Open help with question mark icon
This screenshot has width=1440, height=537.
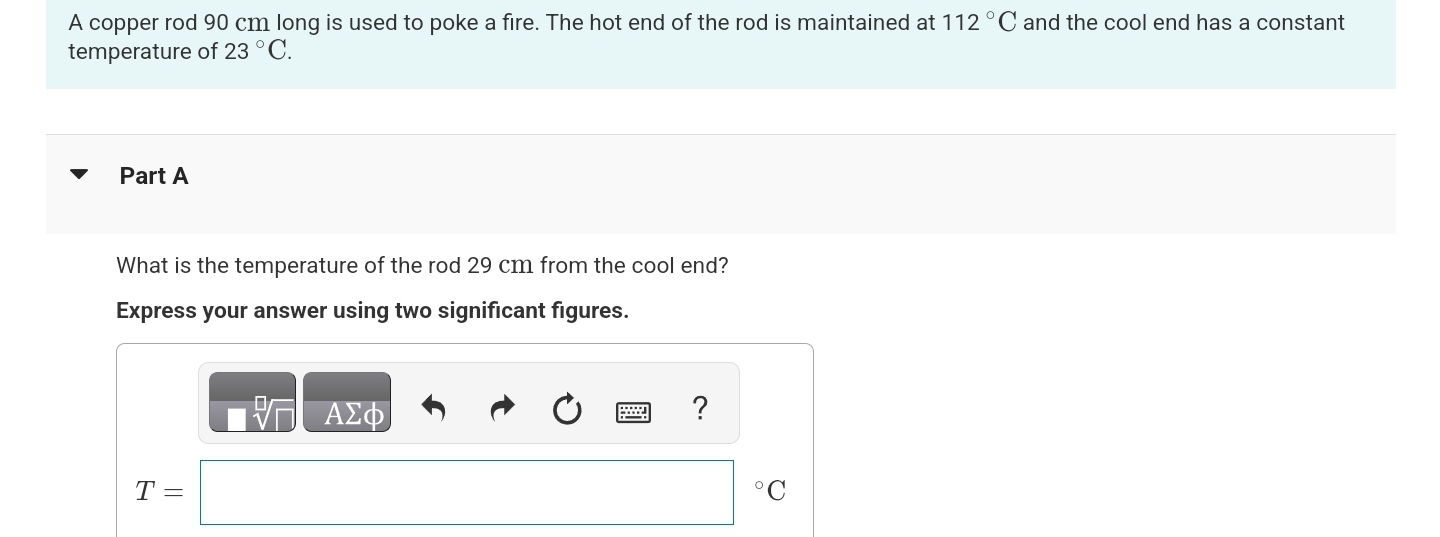(x=700, y=408)
